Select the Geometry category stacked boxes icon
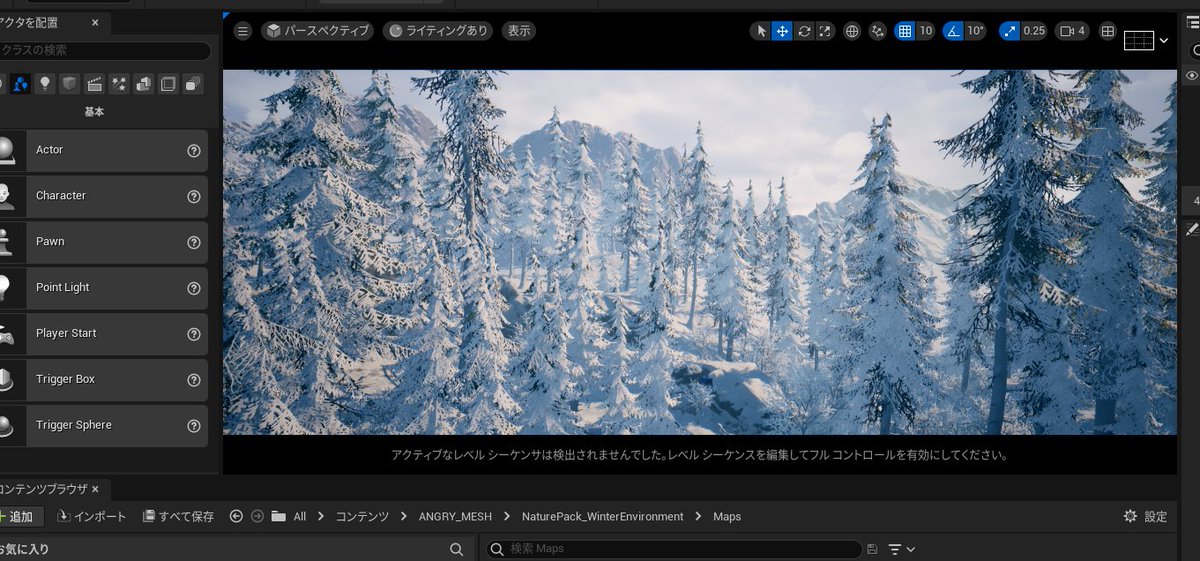 (x=143, y=84)
